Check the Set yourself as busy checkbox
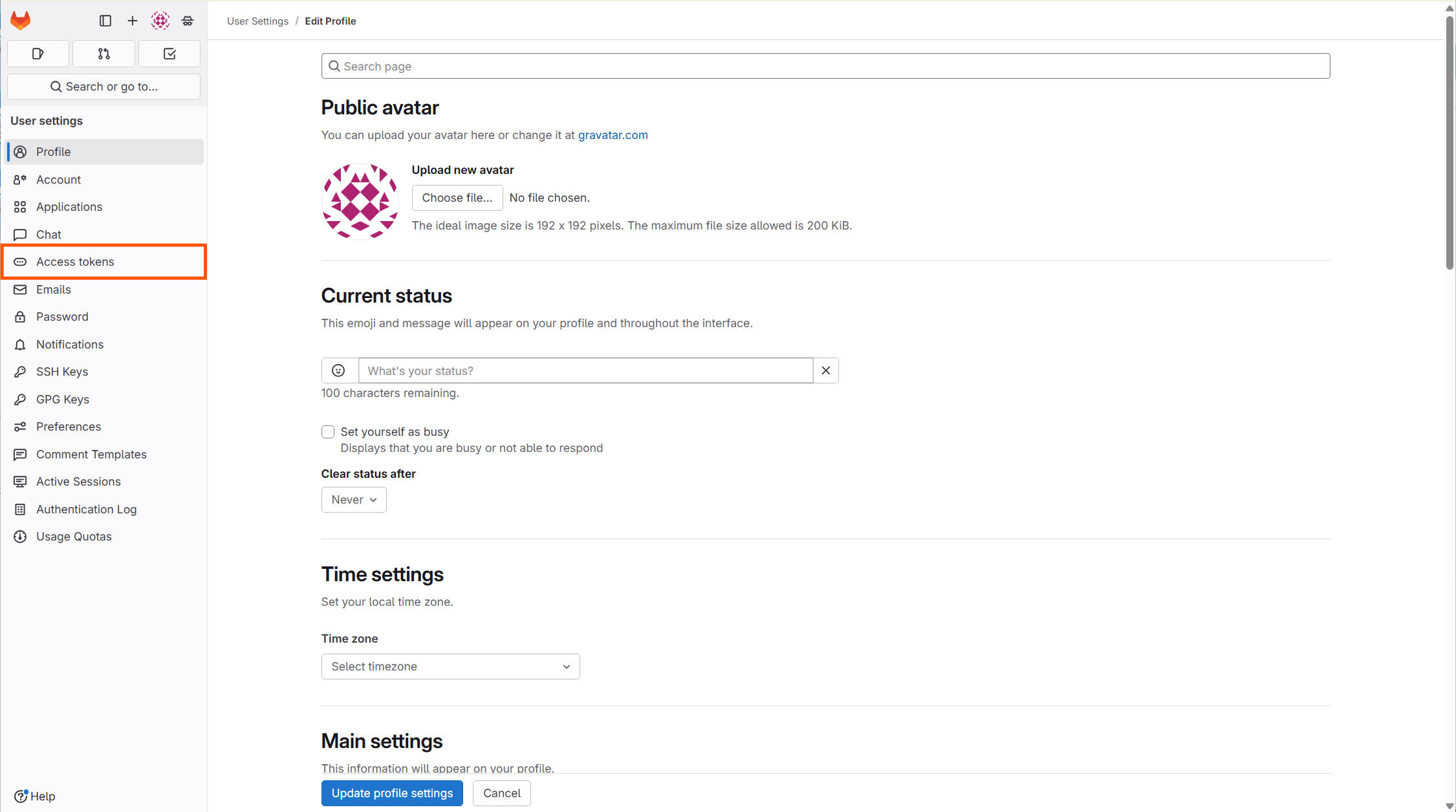Image resolution: width=1456 pixels, height=812 pixels. tap(328, 432)
